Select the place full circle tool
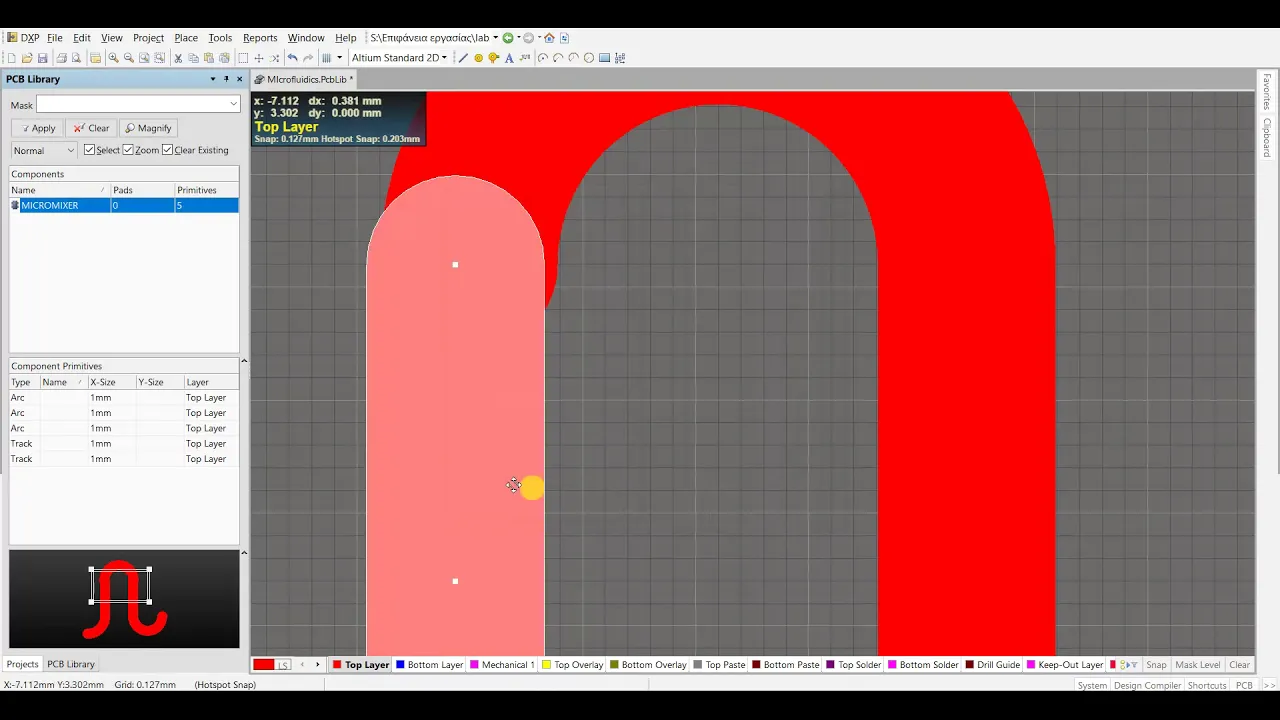Viewport: 1280px width, 720px height. click(589, 58)
